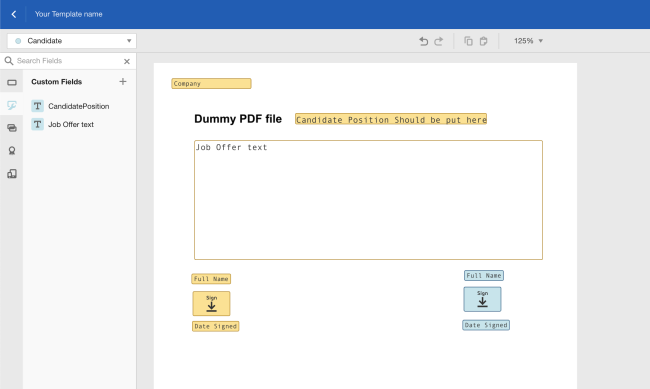Open the standard fields sidebar tab

[12, 83]
